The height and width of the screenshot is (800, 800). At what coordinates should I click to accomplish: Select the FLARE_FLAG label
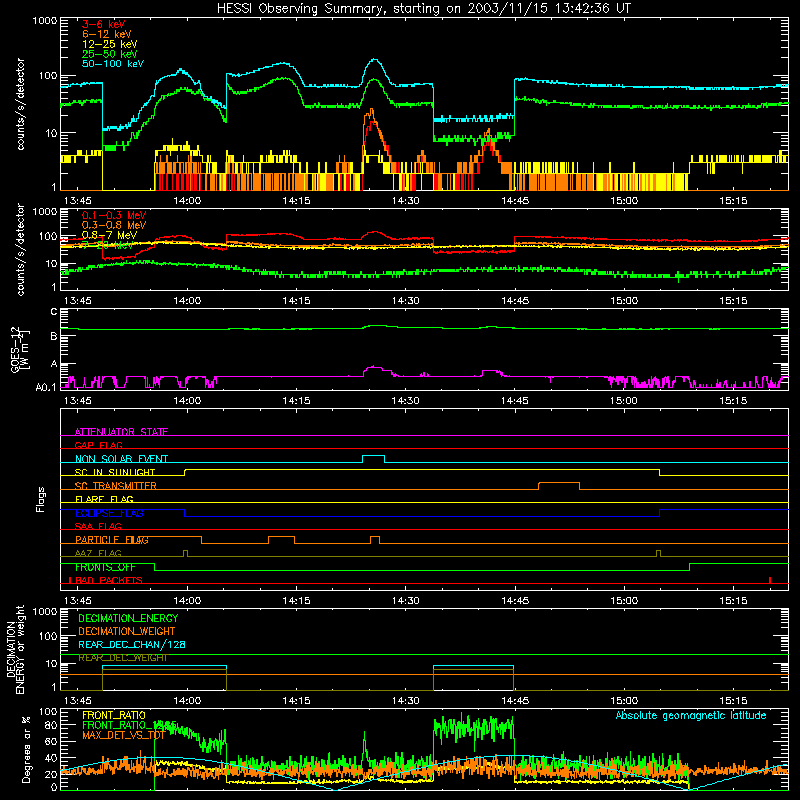[x=104, y=499]
